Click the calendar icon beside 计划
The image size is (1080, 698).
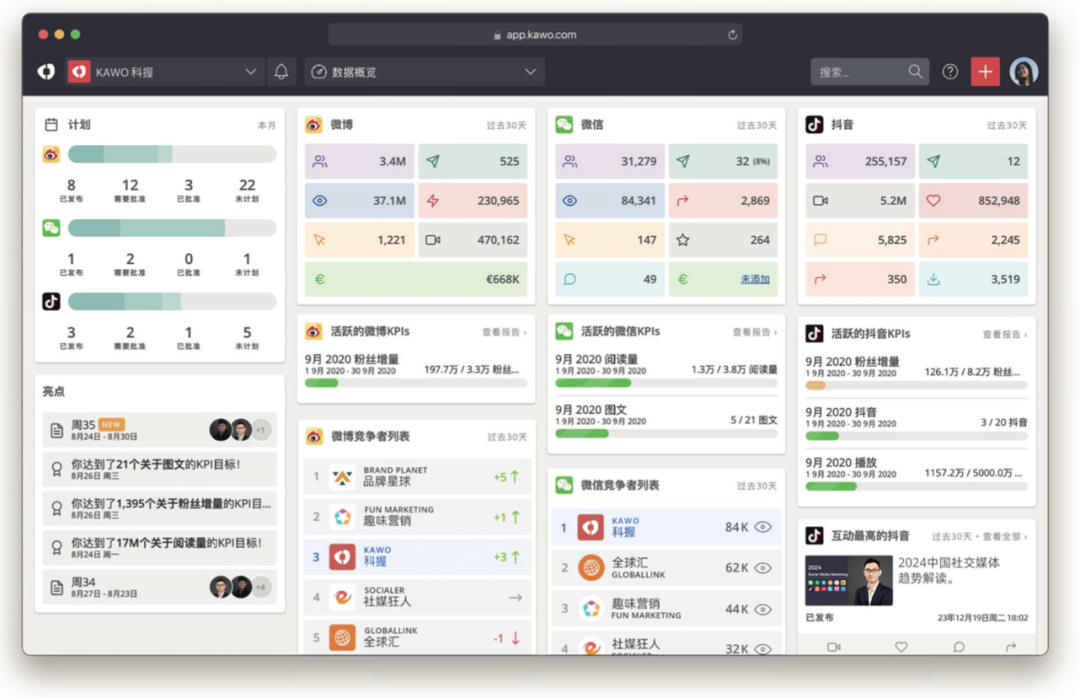(51, 125)
